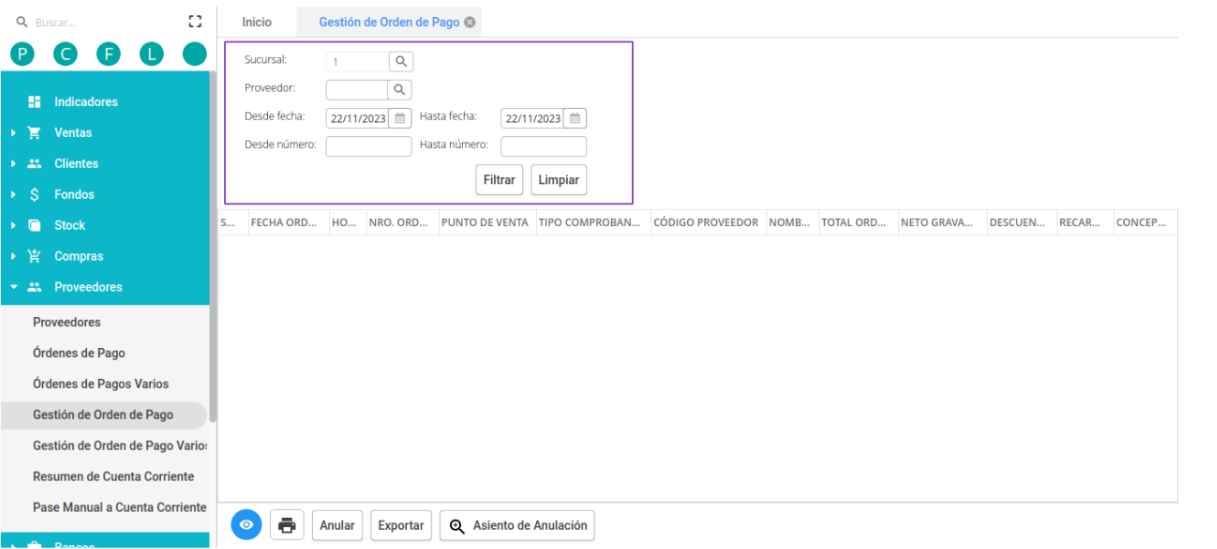This screenshot has width=1217, height=549.
Task: Click the Proveedores people icon
Action: (x=34, y=287)
